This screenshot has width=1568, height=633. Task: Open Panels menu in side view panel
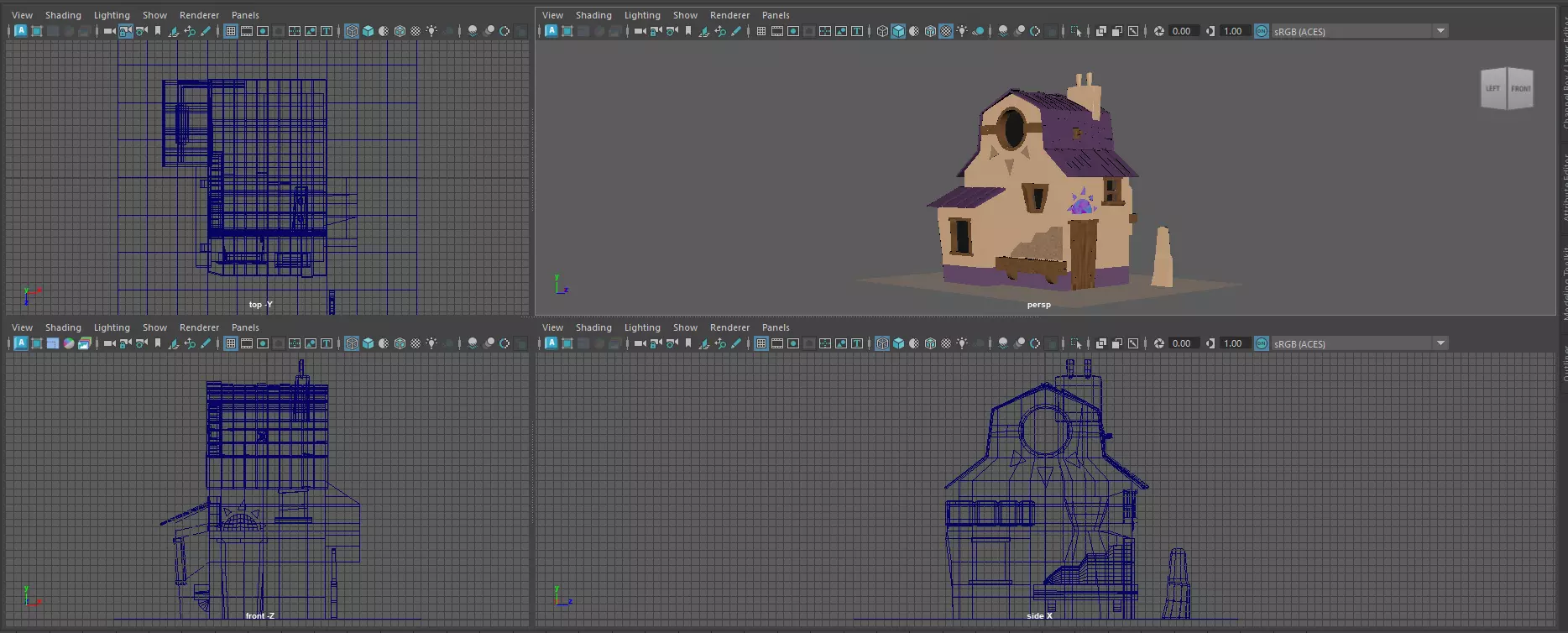[776, 327]
